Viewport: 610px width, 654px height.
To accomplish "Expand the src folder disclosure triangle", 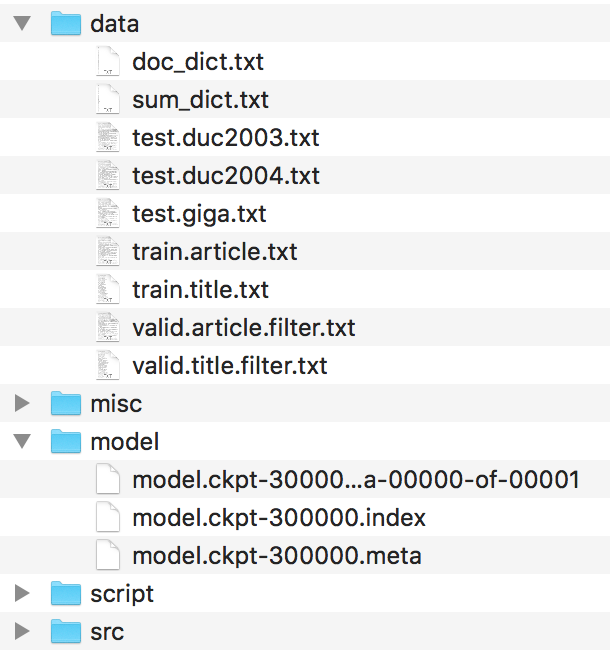I will (23, 632).
